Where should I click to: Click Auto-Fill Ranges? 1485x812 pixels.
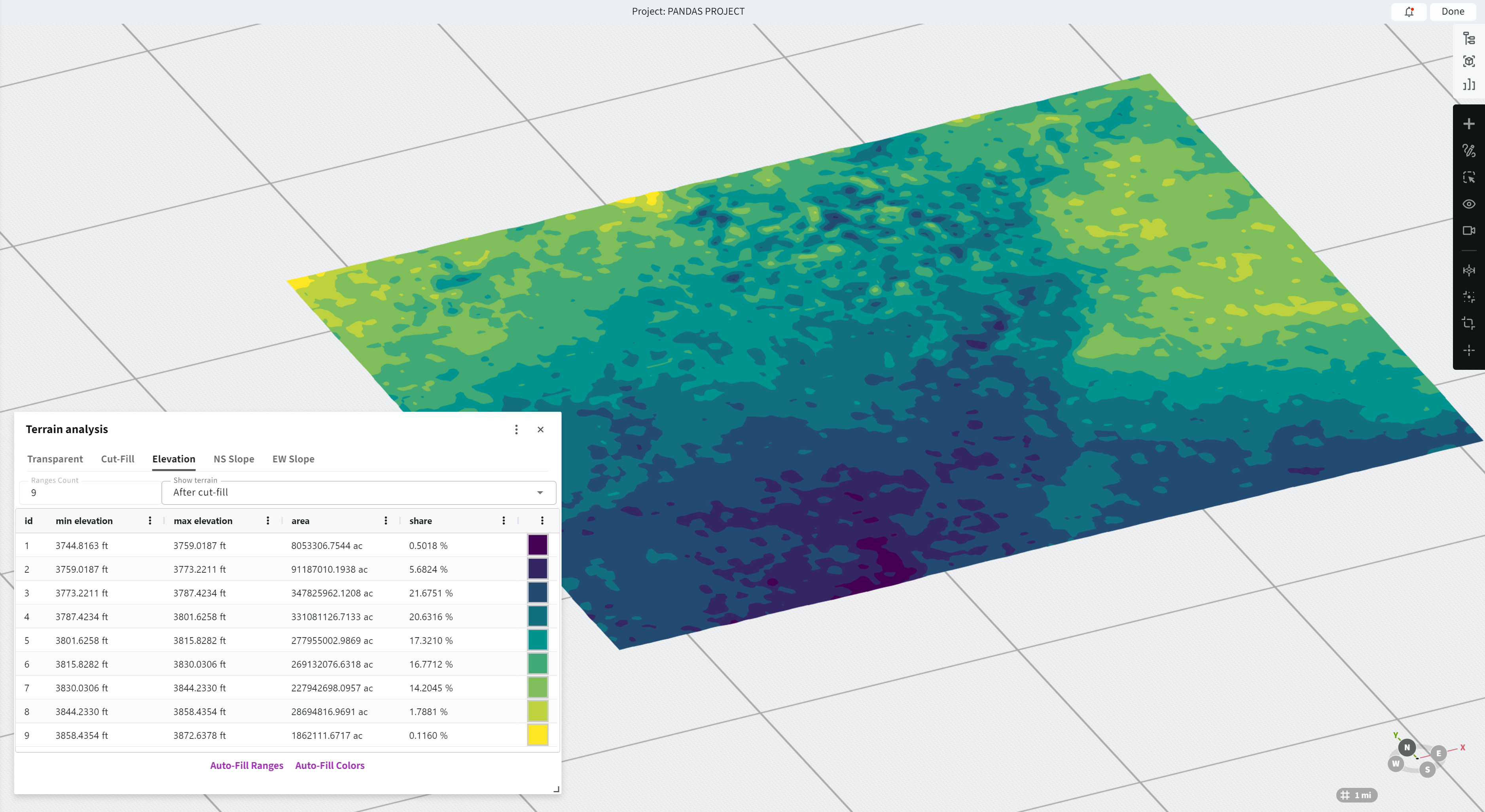click(x=246, y=765)
